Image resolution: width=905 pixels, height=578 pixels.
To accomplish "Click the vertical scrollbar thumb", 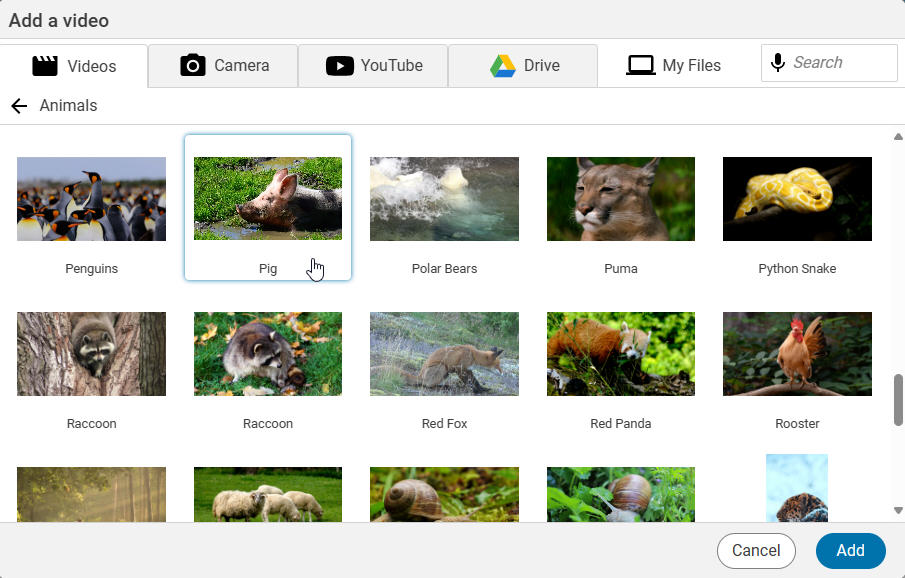I will click(x=898, y=400).
